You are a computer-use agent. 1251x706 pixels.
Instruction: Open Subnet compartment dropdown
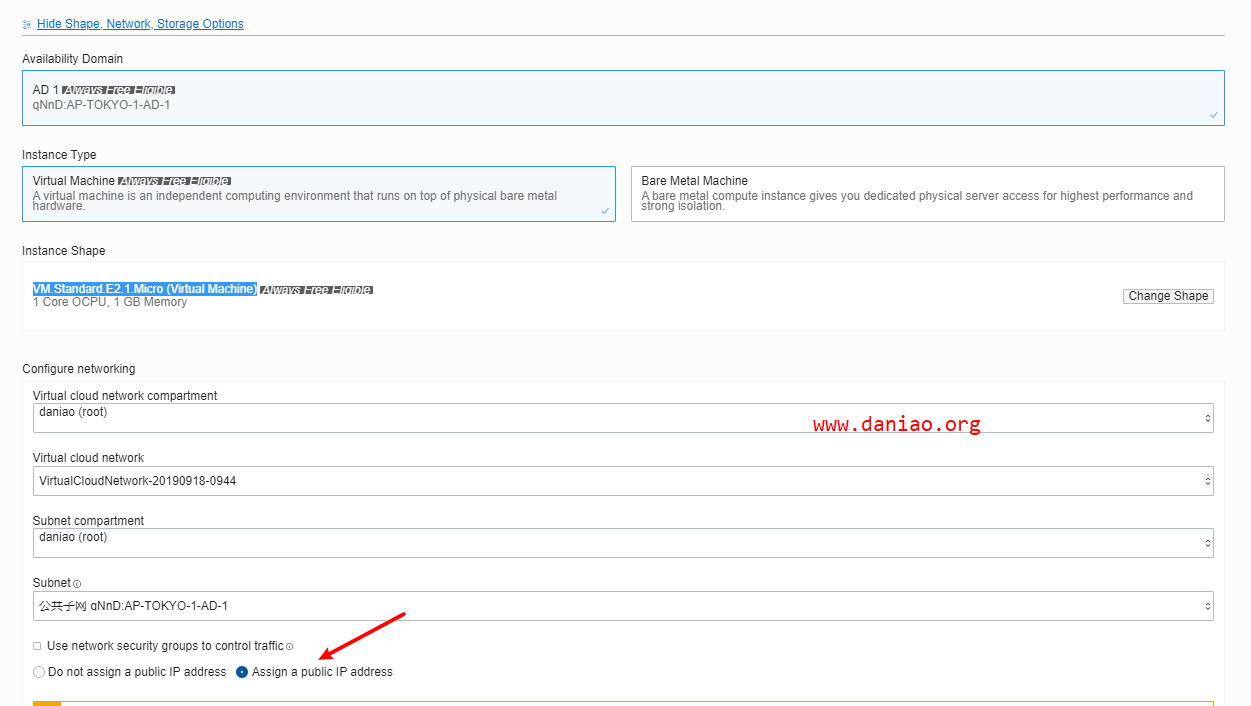point(623,543)
